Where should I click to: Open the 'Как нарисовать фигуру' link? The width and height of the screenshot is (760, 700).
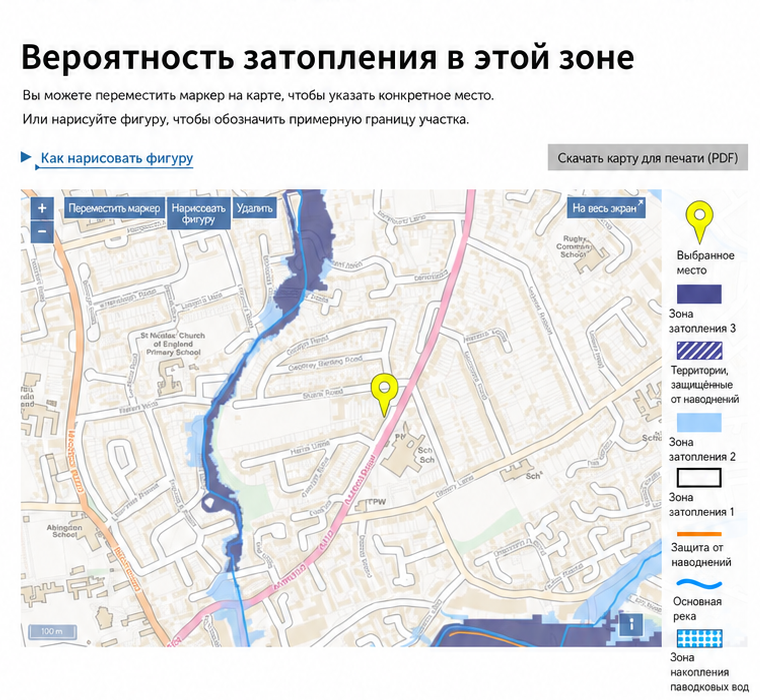(x=117, y=158)
